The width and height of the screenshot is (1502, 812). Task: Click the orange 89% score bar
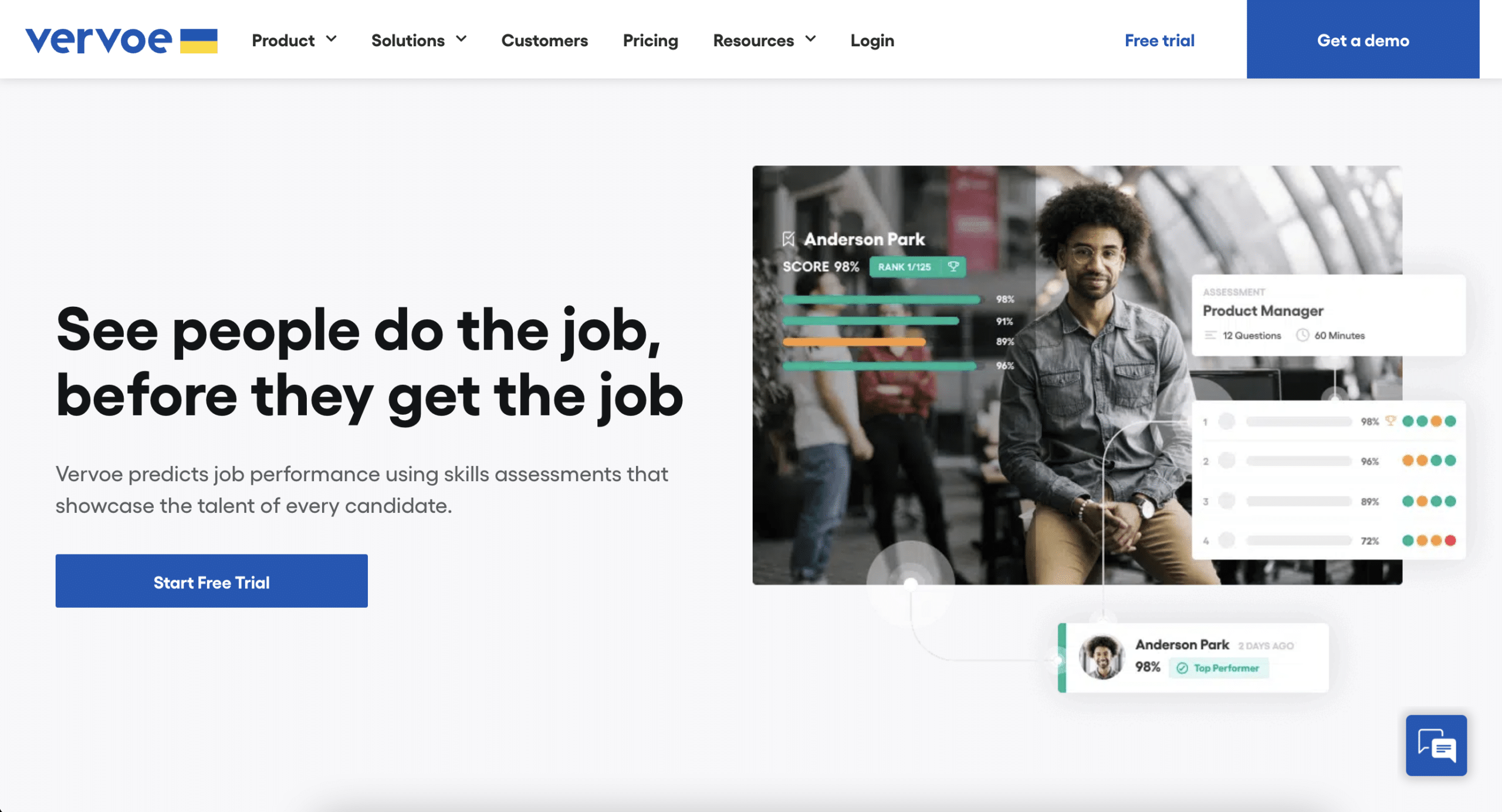coord(854,341)
